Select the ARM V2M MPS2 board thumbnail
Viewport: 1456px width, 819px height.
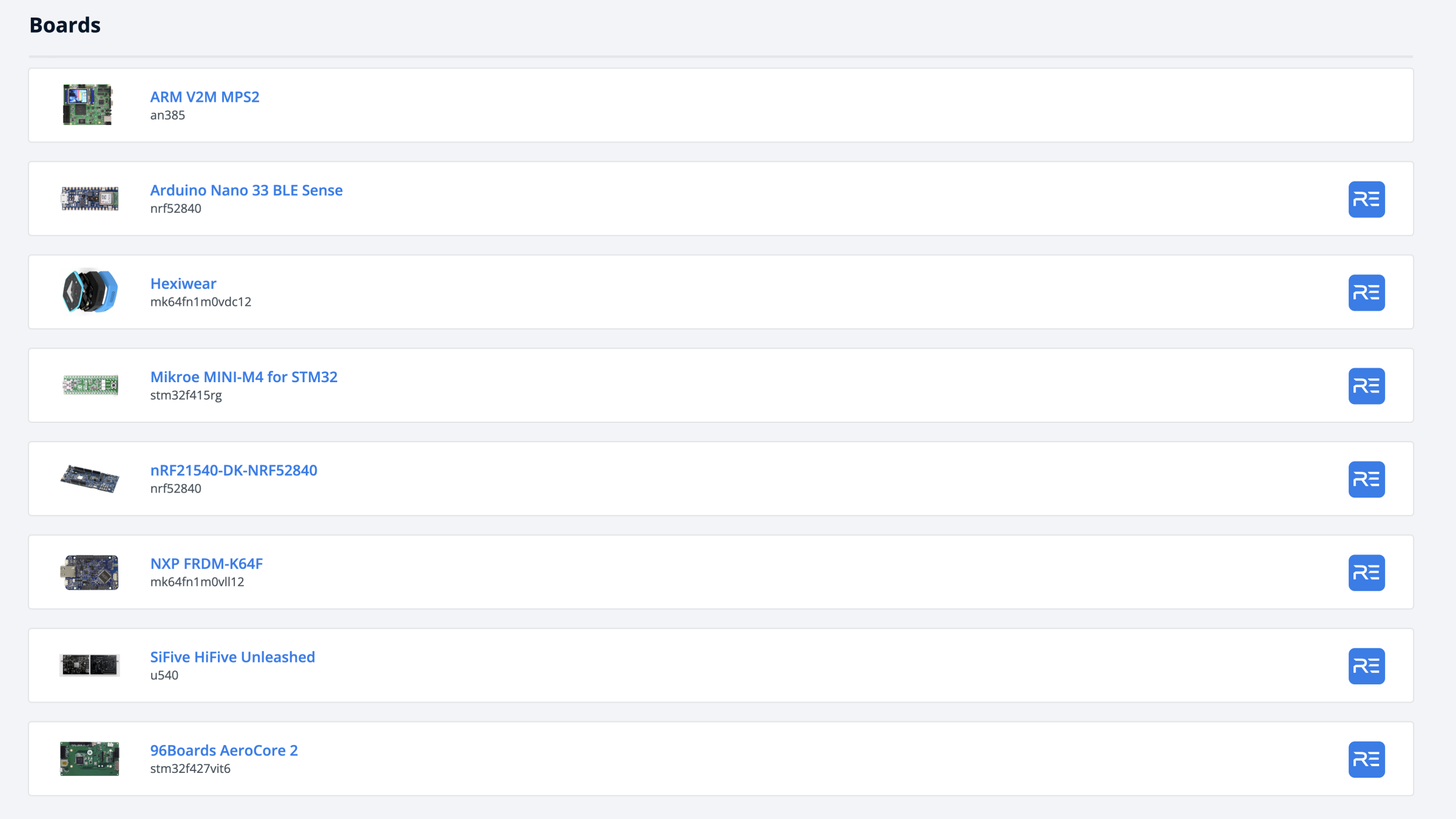pyautogui.click(x=88, y=105)
